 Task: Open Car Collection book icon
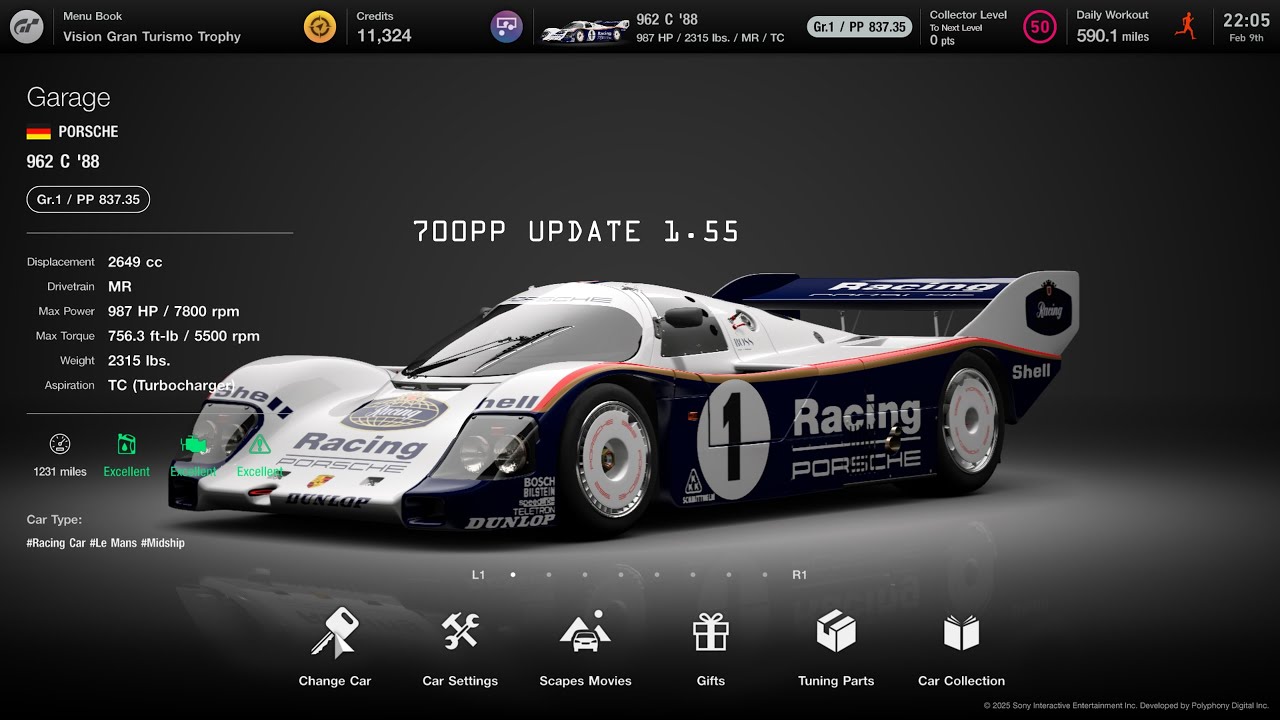pyautogui.click(x=962, y=632)
